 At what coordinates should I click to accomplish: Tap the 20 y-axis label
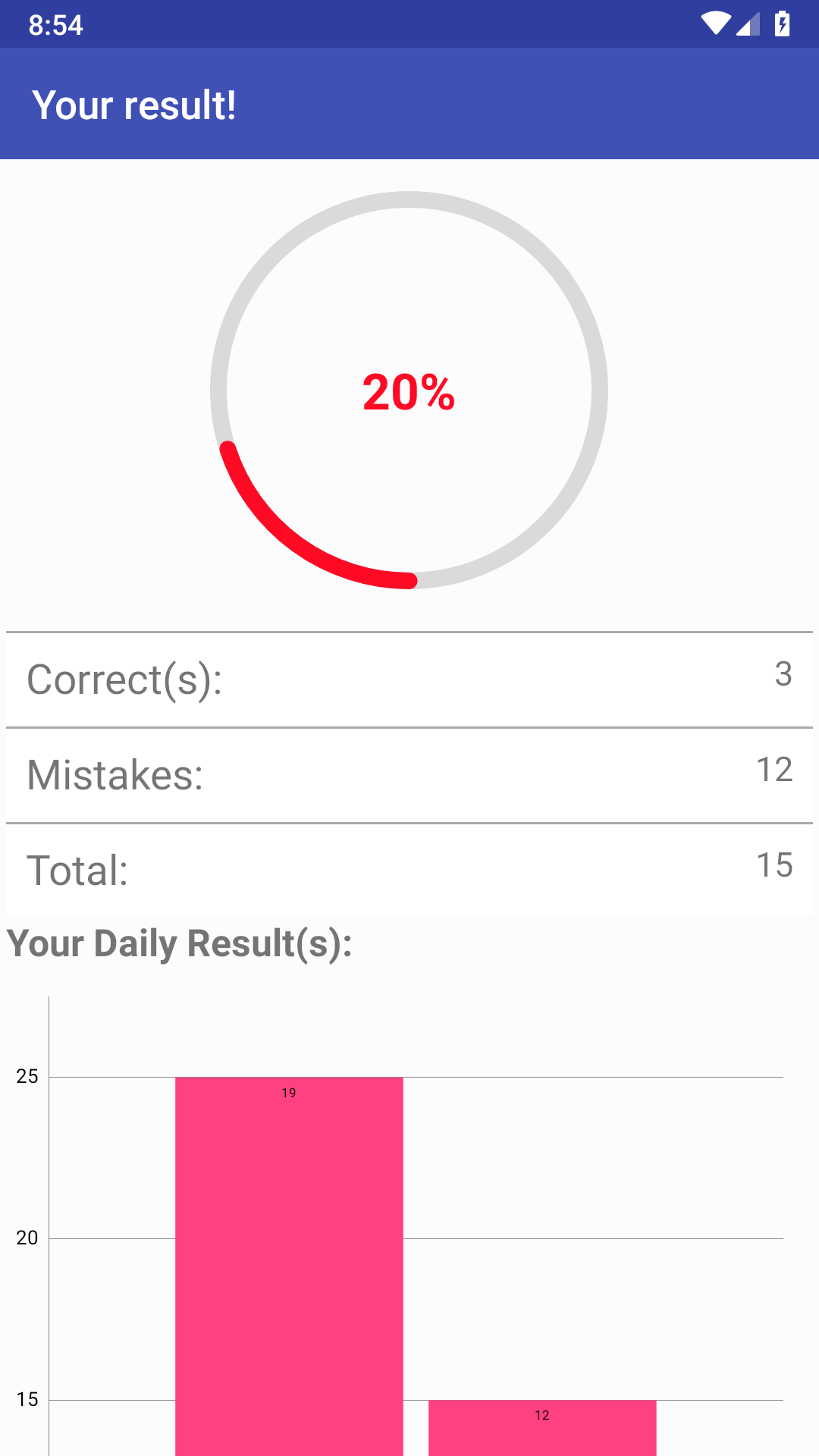[27, 1238]
